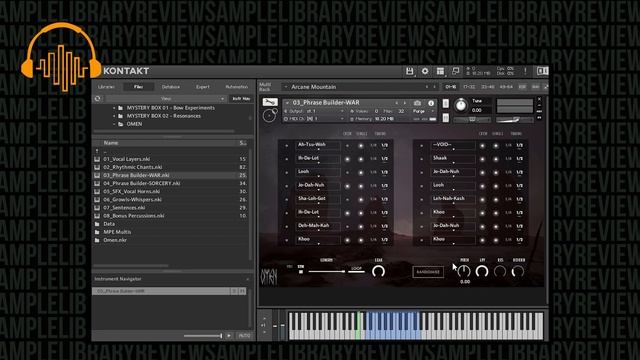Screen dimensions: 640x360
Task: Open the browser View dropdown
Action: 166,99
